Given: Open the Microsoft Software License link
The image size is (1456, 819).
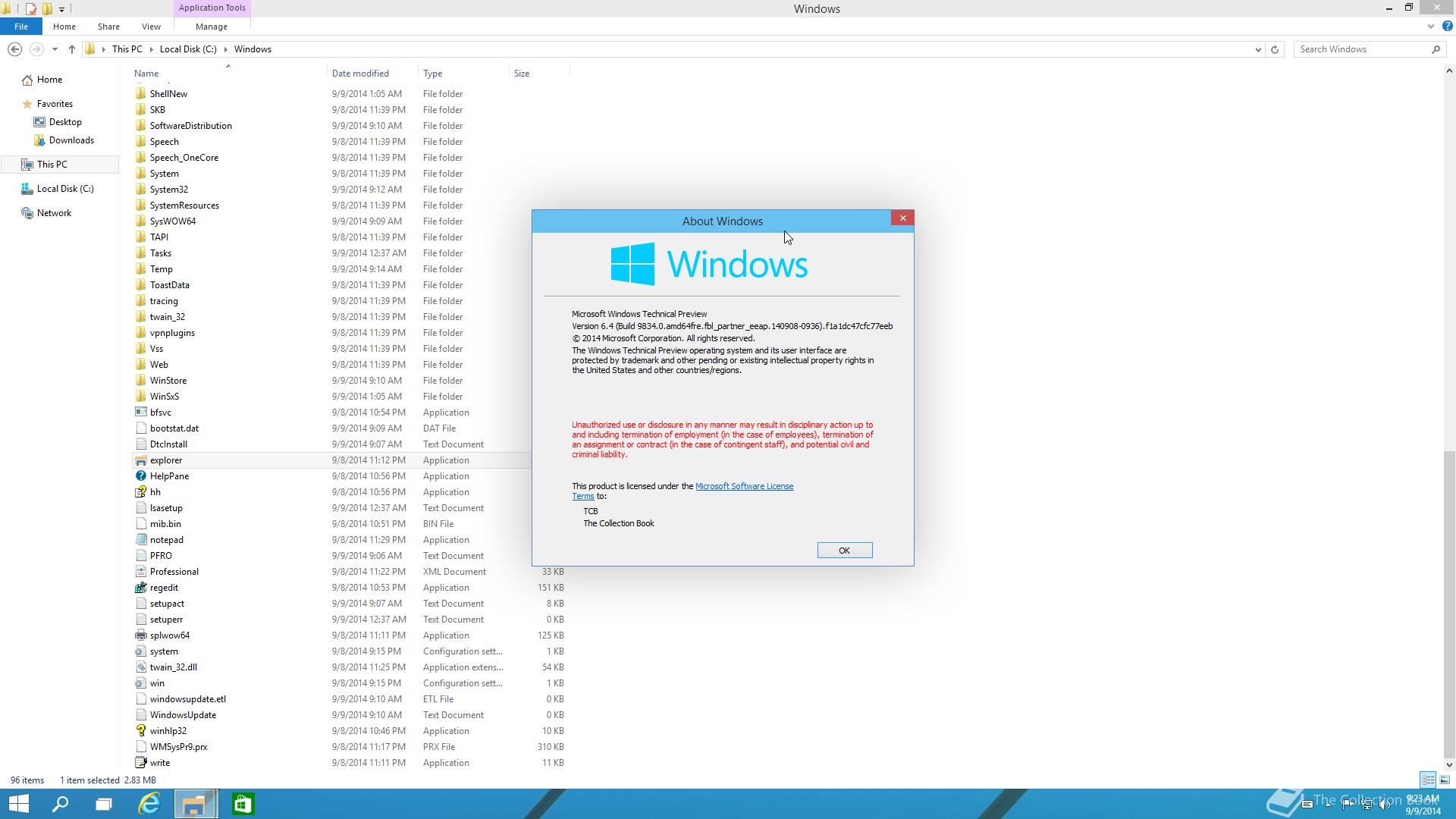Looking at the screenshot, I should (744, 486).
